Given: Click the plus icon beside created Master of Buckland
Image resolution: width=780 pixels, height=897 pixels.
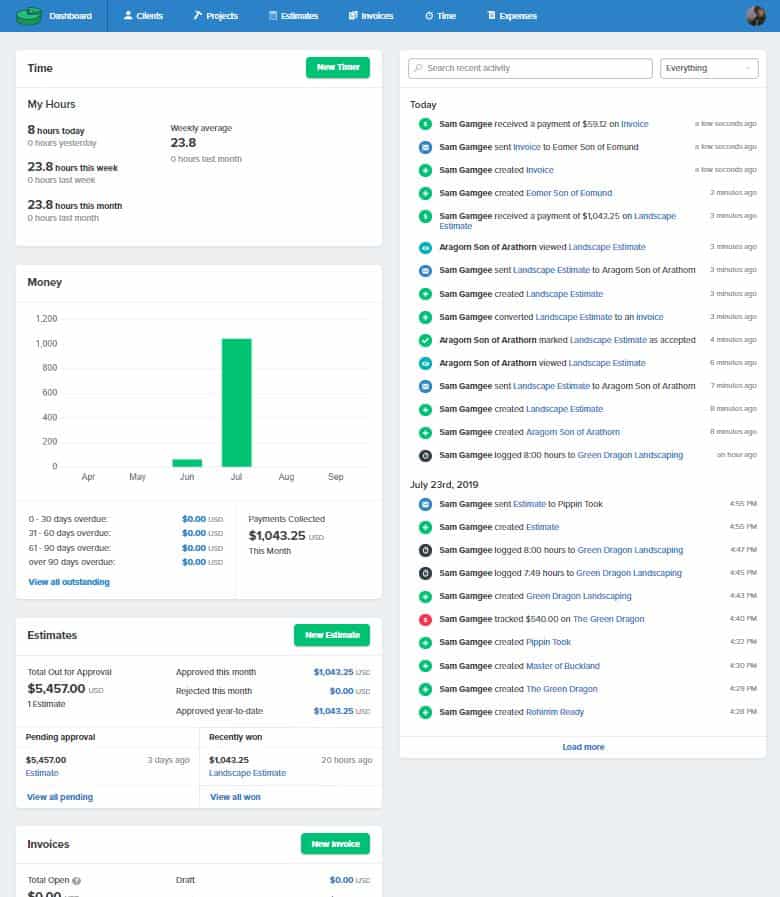Looking at the screenshot, I should pyautogui.click(x=425, y=666).
